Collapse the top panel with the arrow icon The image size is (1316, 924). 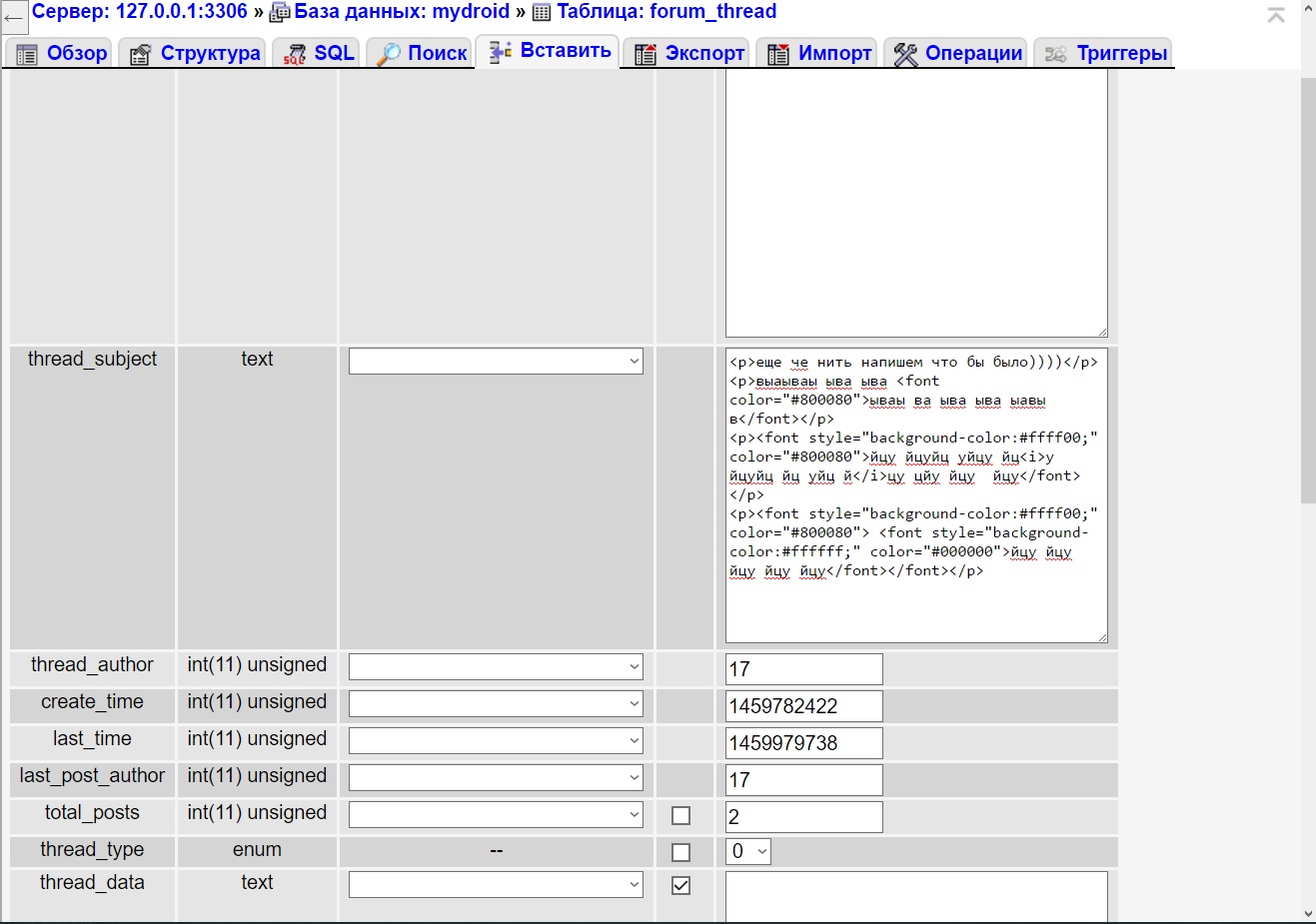click(1276, 15)
